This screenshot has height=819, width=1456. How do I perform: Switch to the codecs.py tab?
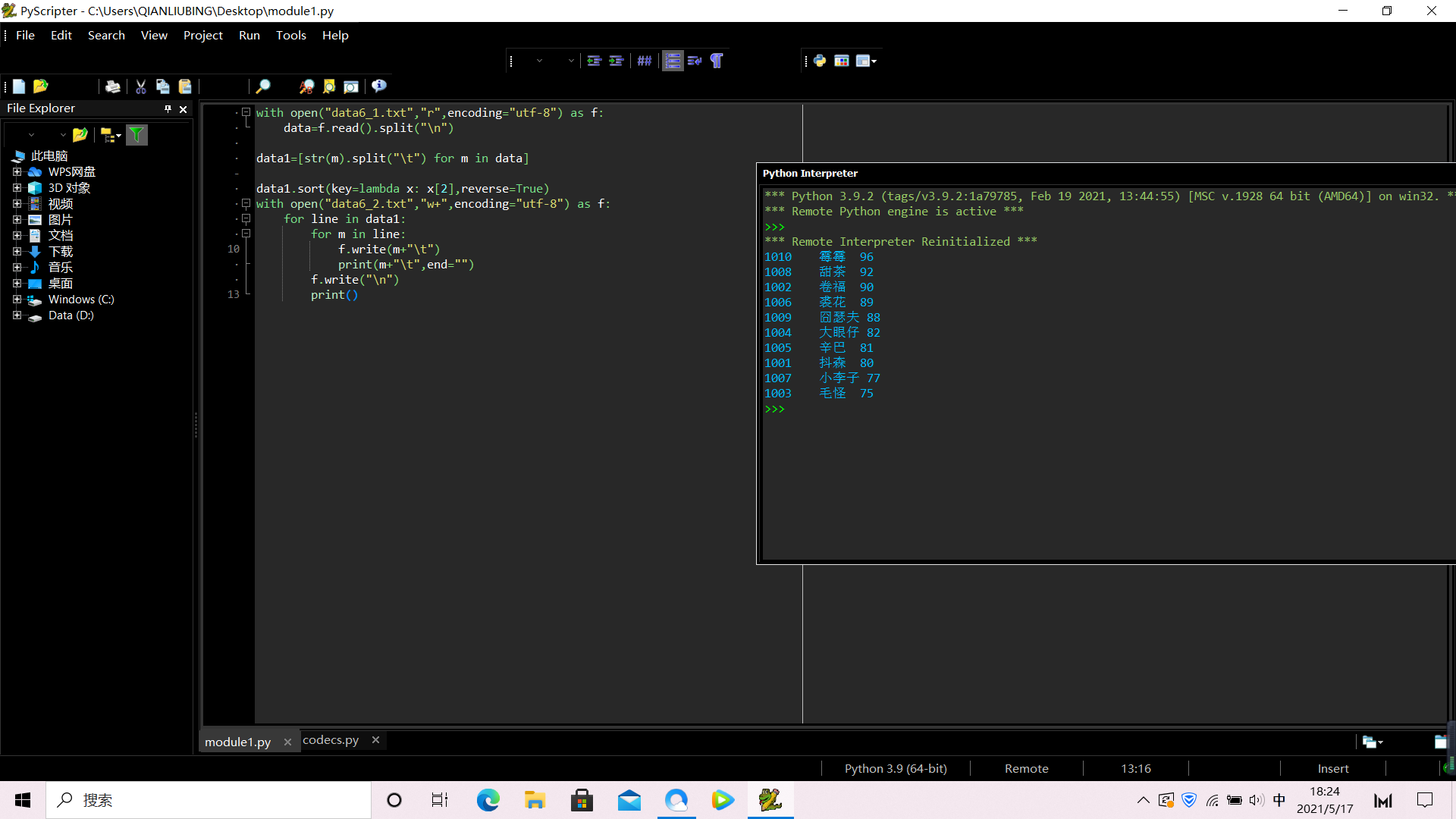(x=331, y=740)
